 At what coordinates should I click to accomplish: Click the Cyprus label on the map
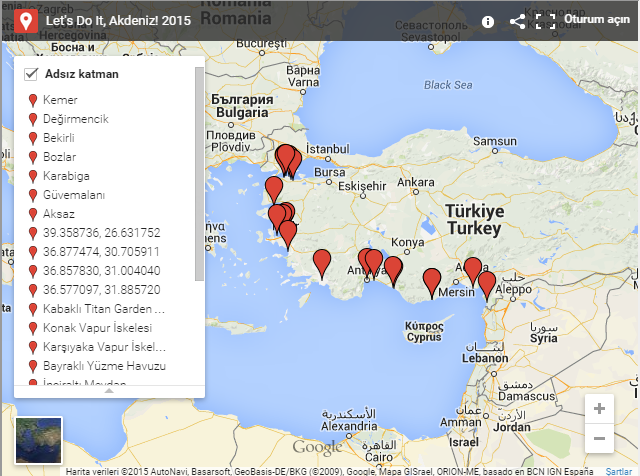click(424, 337)
